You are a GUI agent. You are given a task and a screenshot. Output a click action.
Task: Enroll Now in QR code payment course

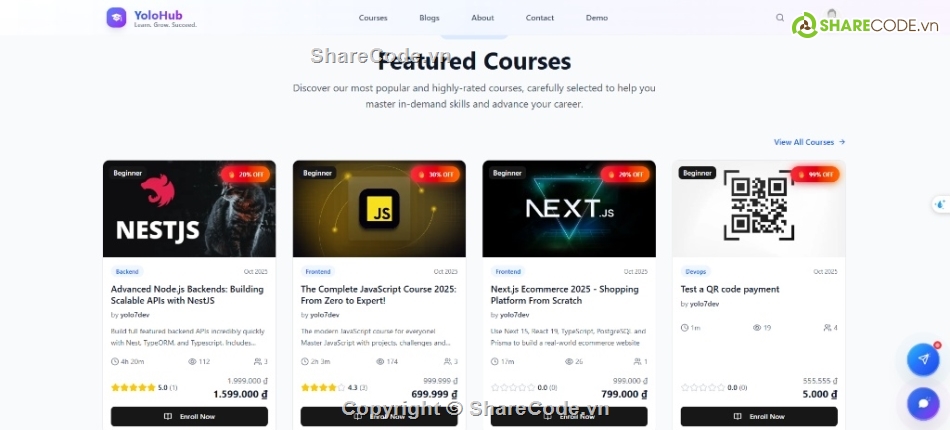point(759,417)
